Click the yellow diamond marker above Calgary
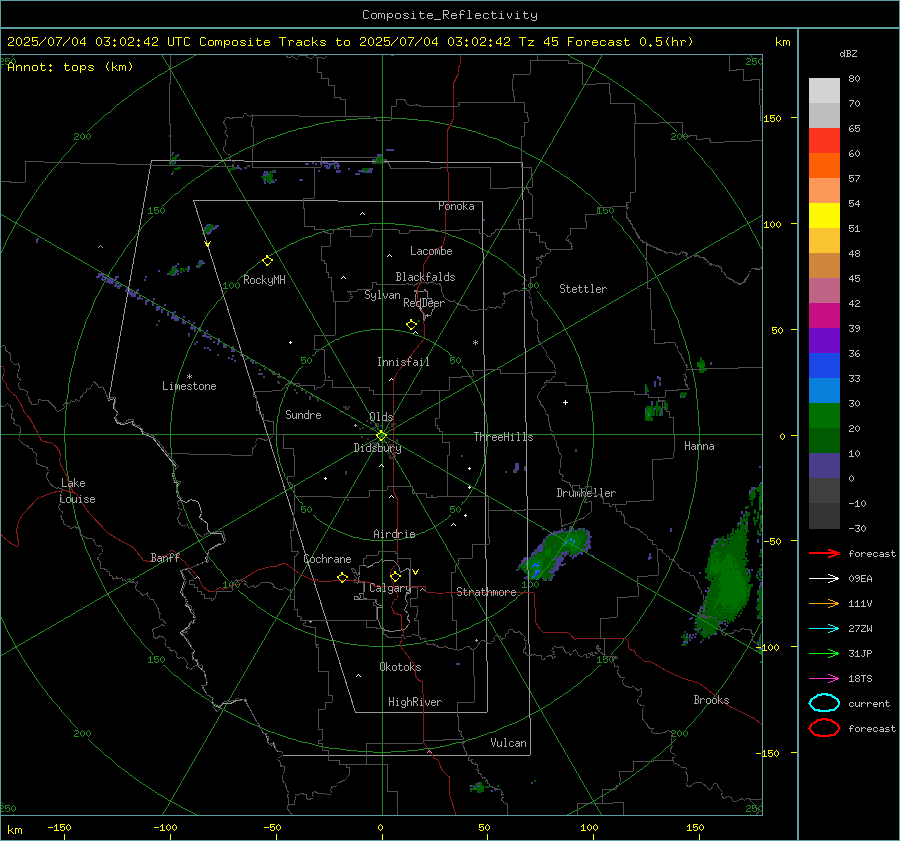Viewport: 900px width, 841px height. 395,576
